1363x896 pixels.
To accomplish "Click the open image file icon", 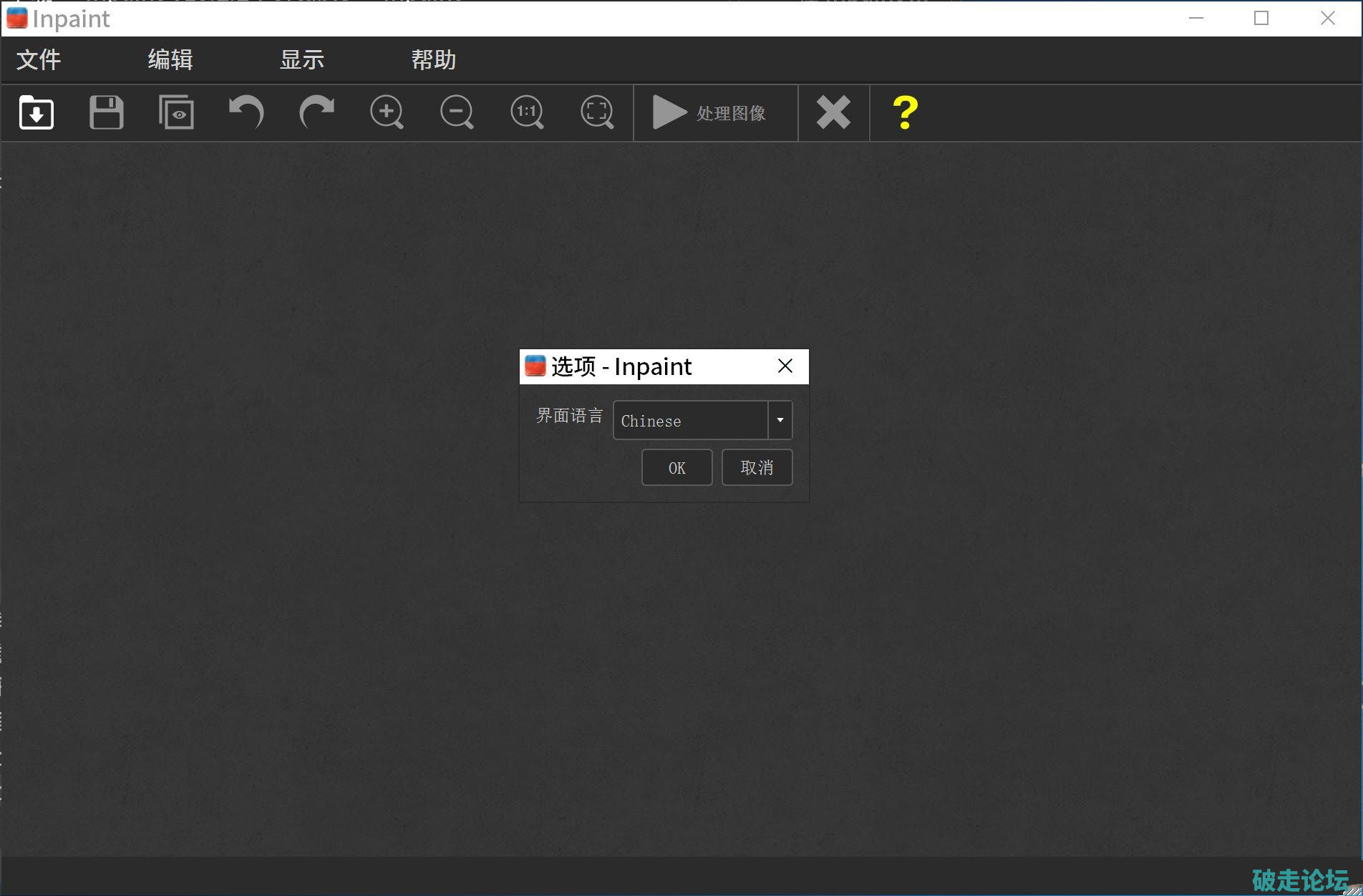I will pyautogui.click(x=37, y=112).
